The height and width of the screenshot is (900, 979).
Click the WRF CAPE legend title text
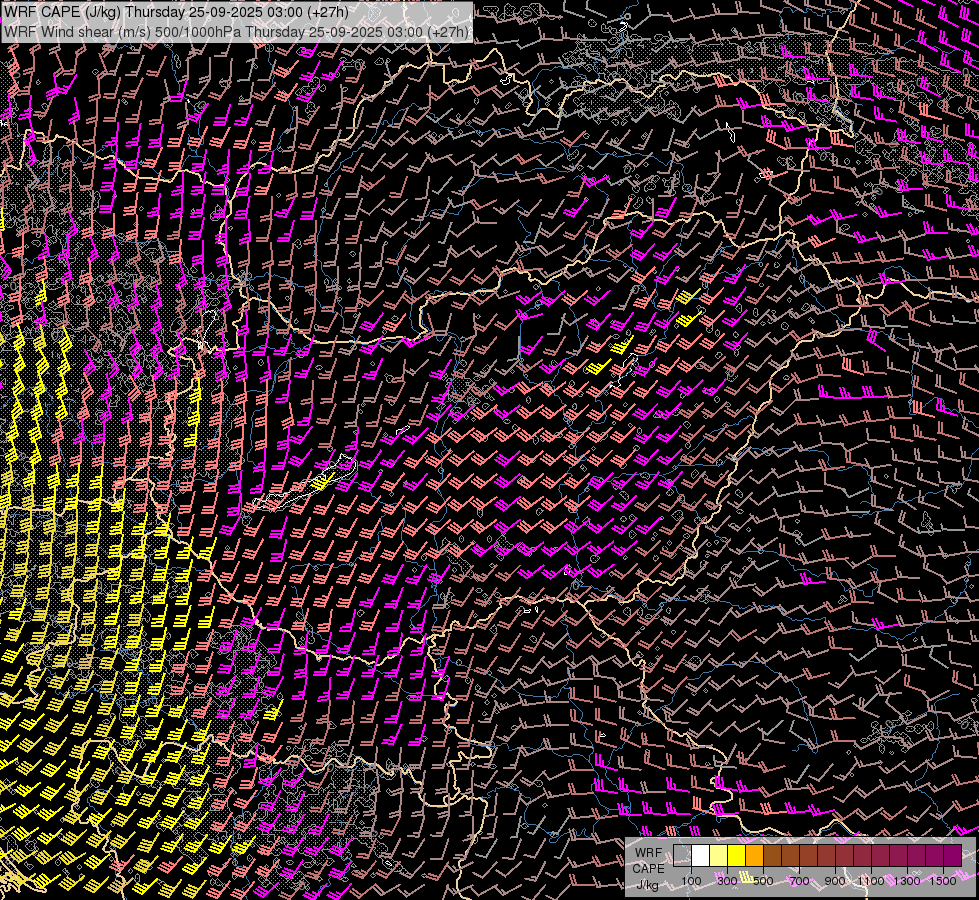tap(648, 861)
